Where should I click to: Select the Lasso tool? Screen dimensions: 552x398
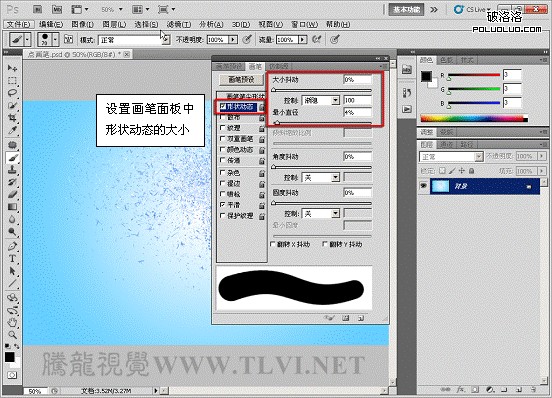[x=12, y=93]
